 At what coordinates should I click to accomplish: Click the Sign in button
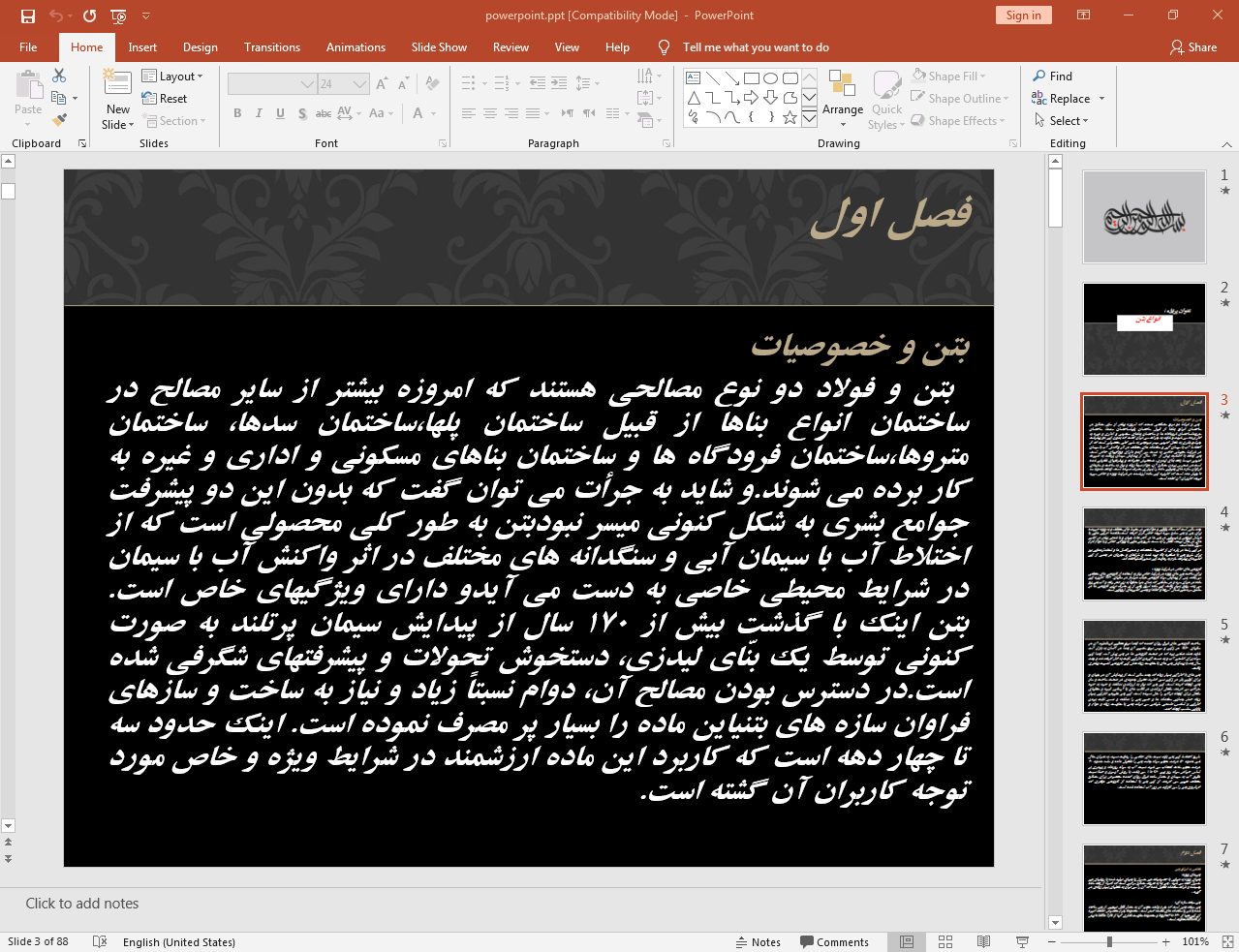(x=1023, y=15)
